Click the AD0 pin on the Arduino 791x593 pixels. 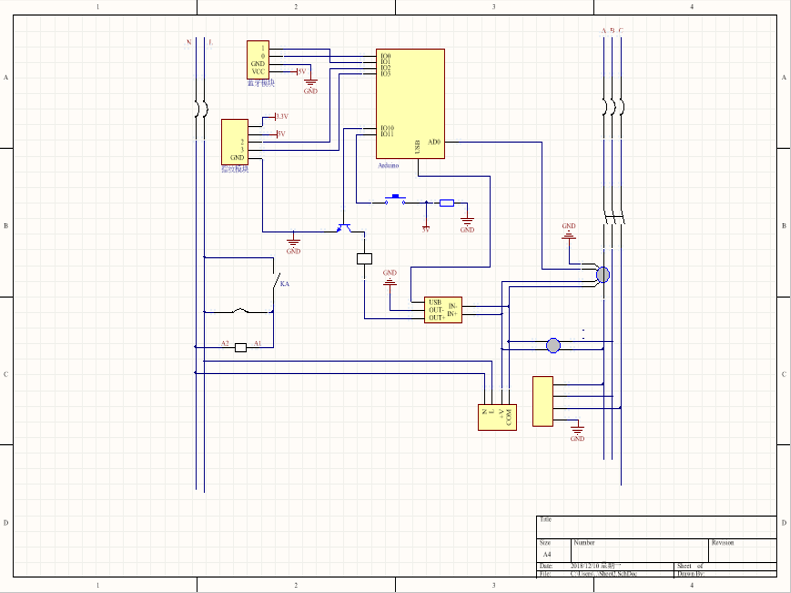click(x=434, y=142)
